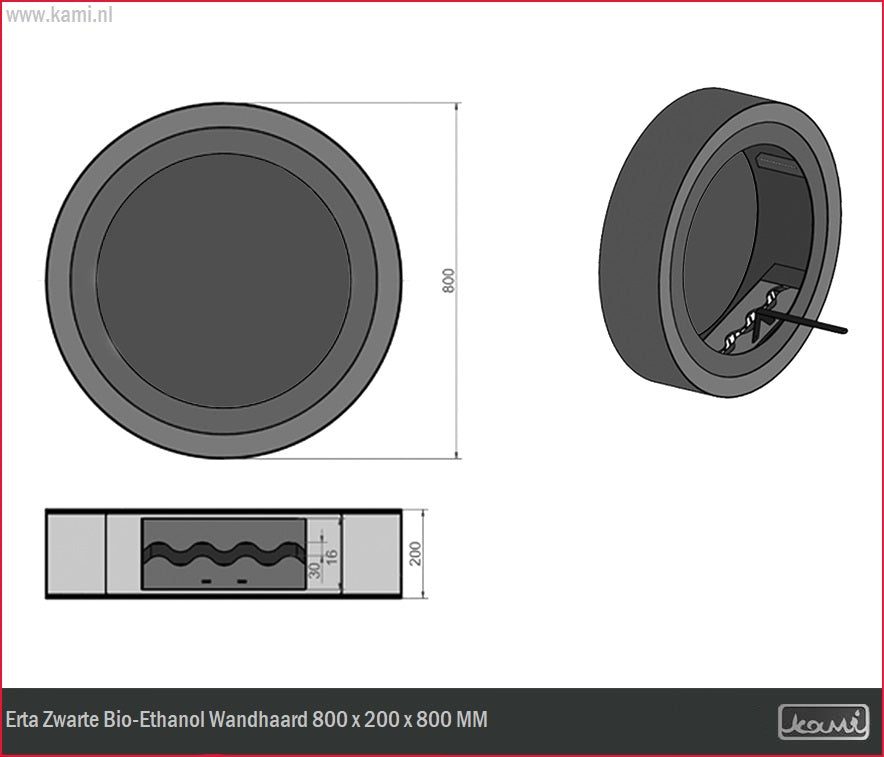Click the 200 depth dimension label
The width and height of the screenshot is (884, 757).
click(416, 554)
